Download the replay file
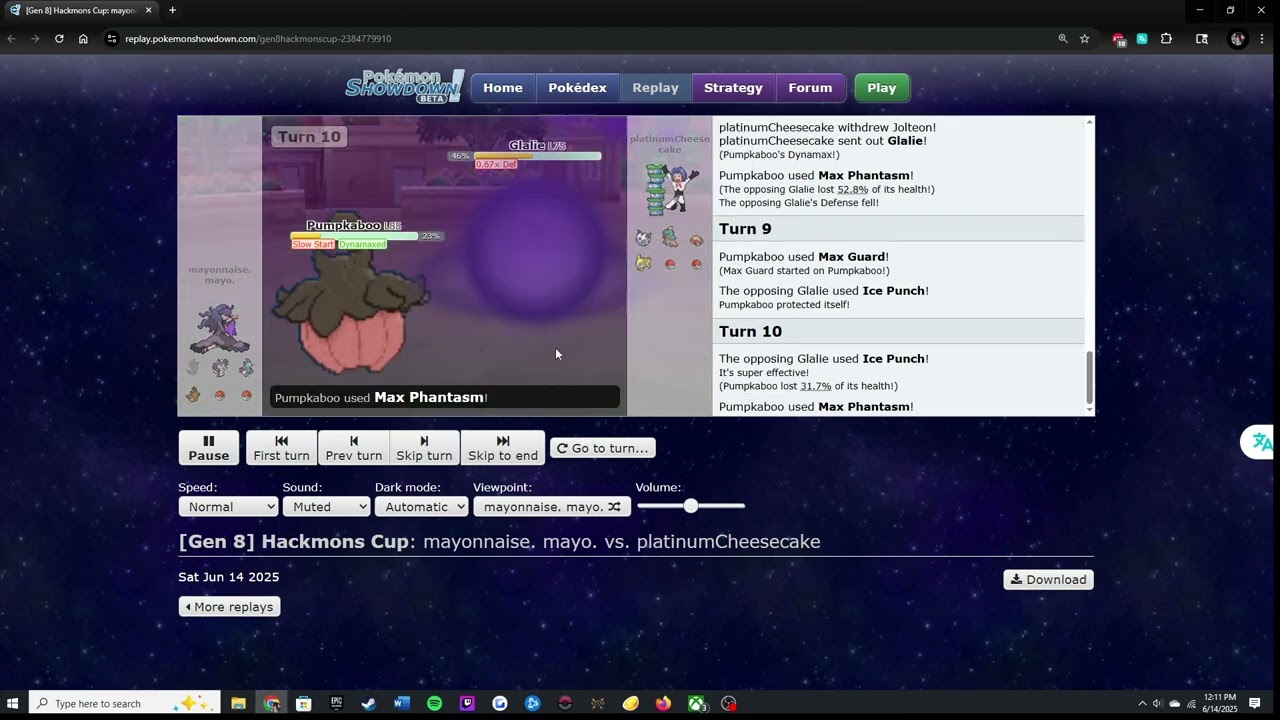1280x720 pixels. (1048, 580)
